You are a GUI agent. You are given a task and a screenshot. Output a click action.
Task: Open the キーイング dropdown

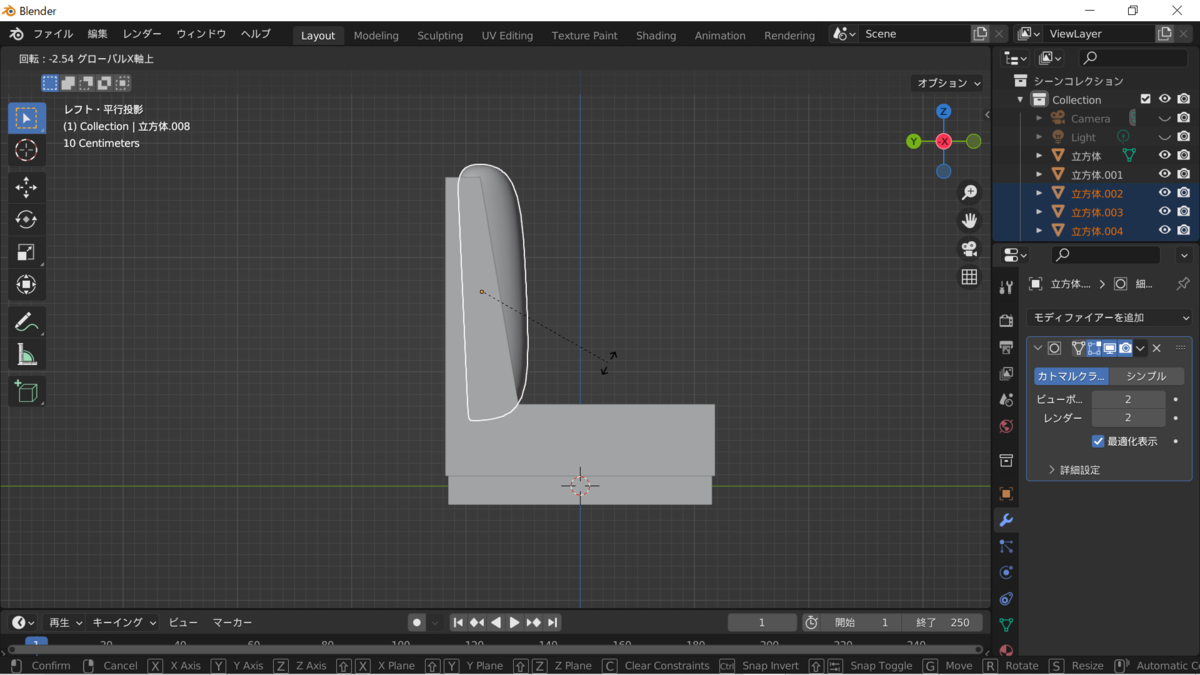124,622
